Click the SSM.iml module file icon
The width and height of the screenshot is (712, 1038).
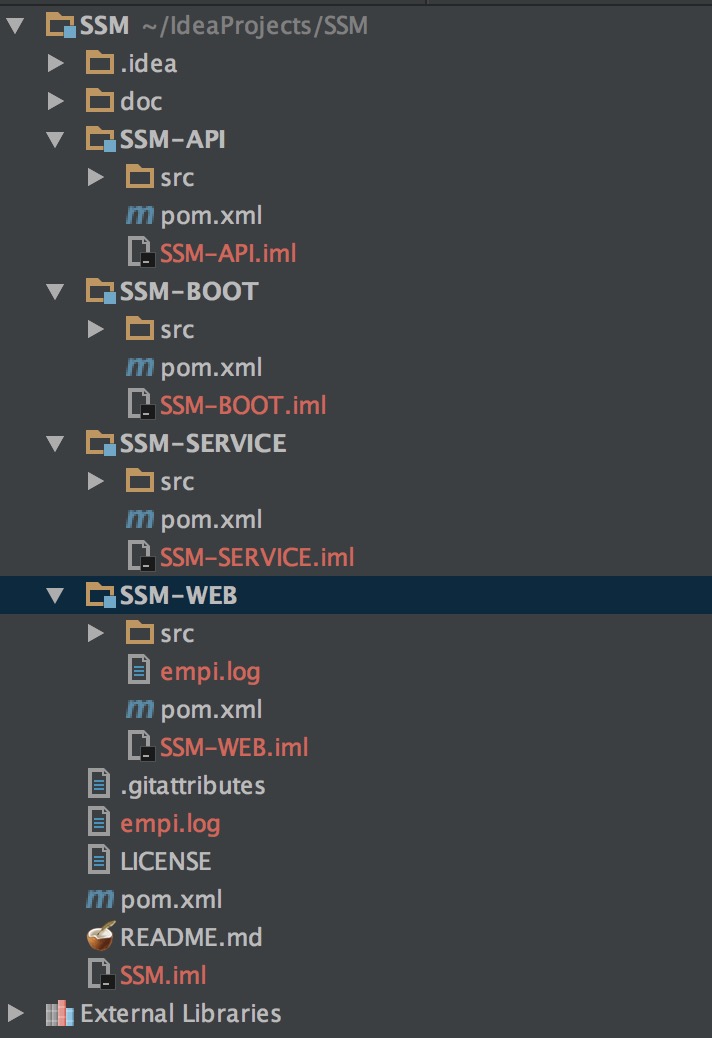pyautogui.click(x=101, y=974)
